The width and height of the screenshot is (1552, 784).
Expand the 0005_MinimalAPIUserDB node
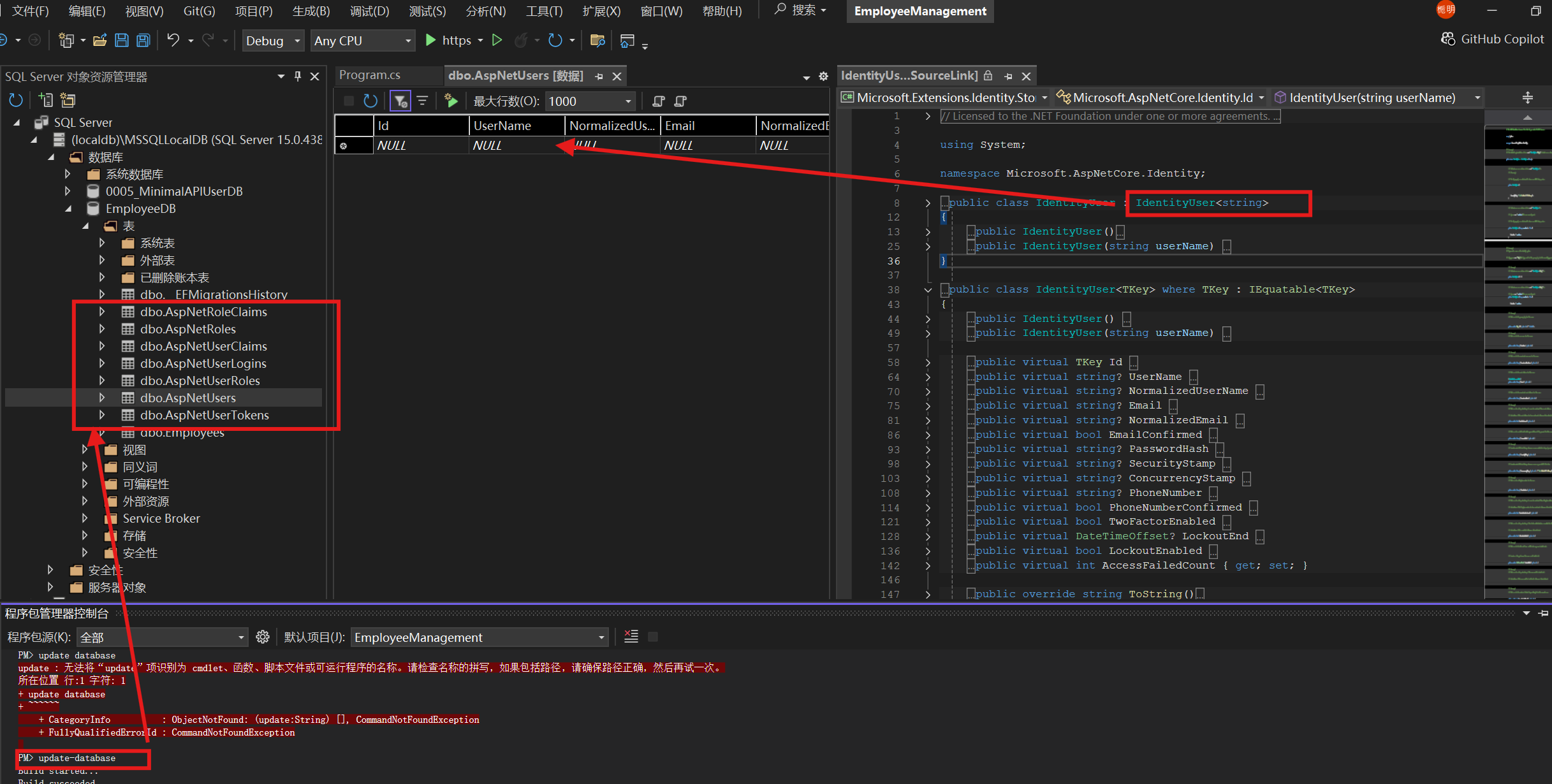coord(68,191)
